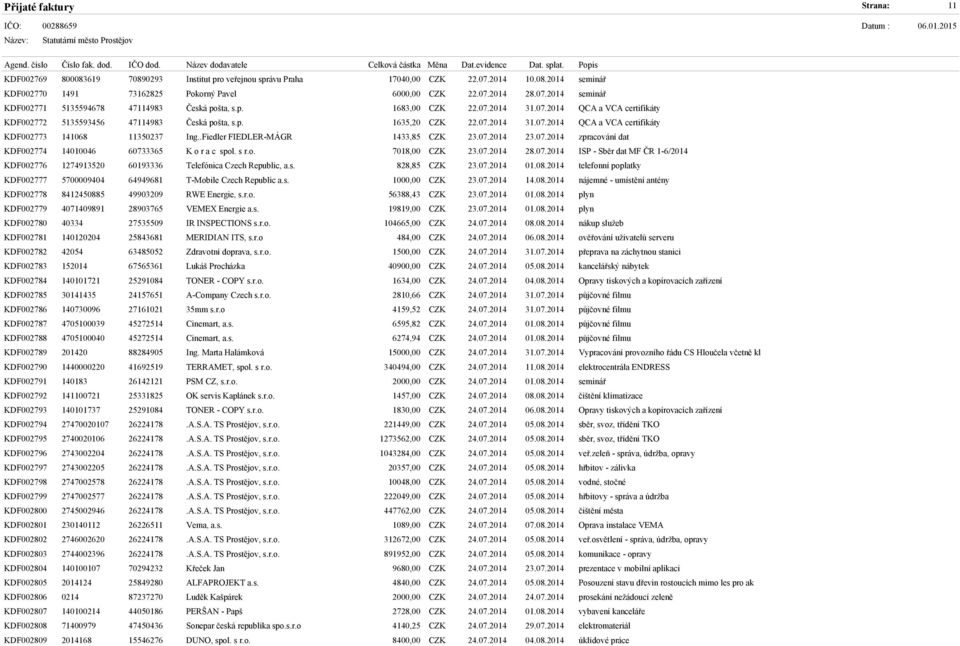Click invoice number 4705100039
Image resolution: width=960 pixels, height=646 pixels.
[x=83, y=324]
